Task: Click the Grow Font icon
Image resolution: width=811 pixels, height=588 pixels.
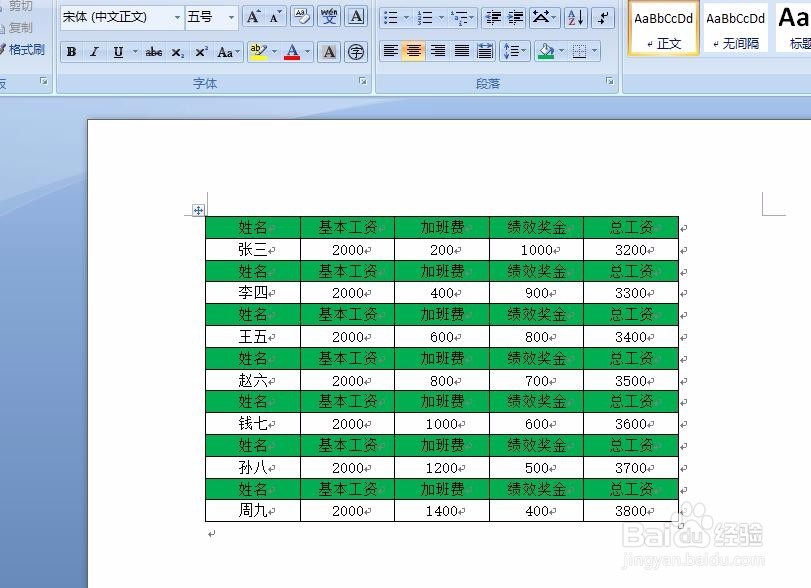Action: [253, 17]
